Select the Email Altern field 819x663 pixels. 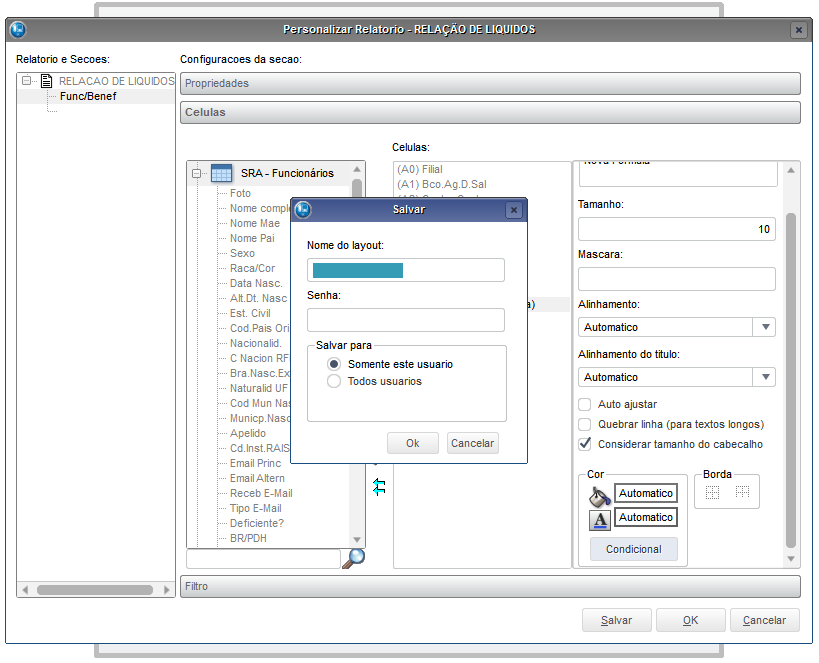(258, 479)
